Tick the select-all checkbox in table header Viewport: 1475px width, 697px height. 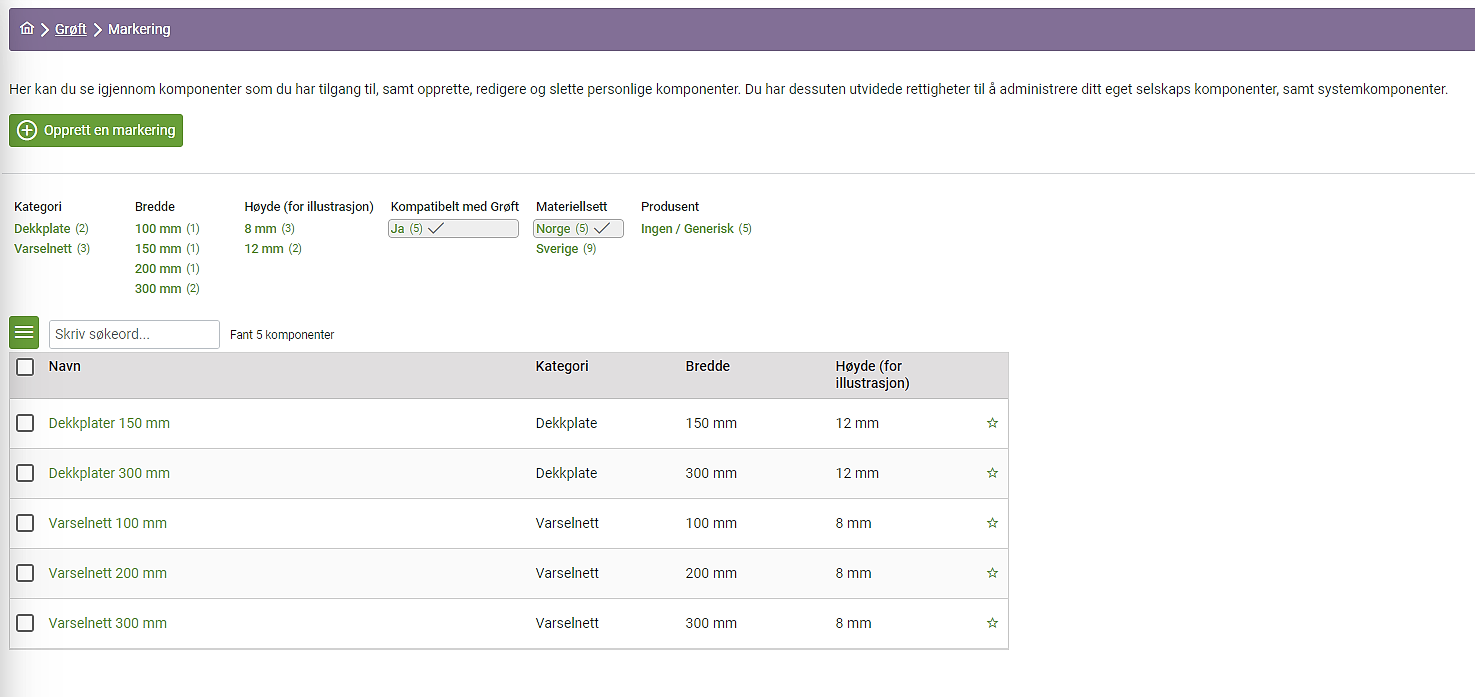click(x=25, y=367)
